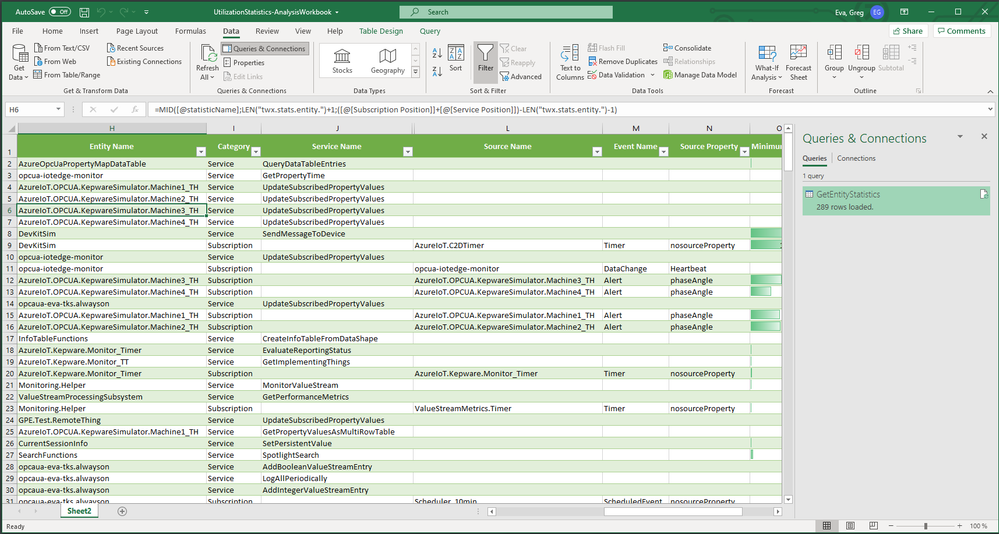Open Data Validation

[616, 75]
